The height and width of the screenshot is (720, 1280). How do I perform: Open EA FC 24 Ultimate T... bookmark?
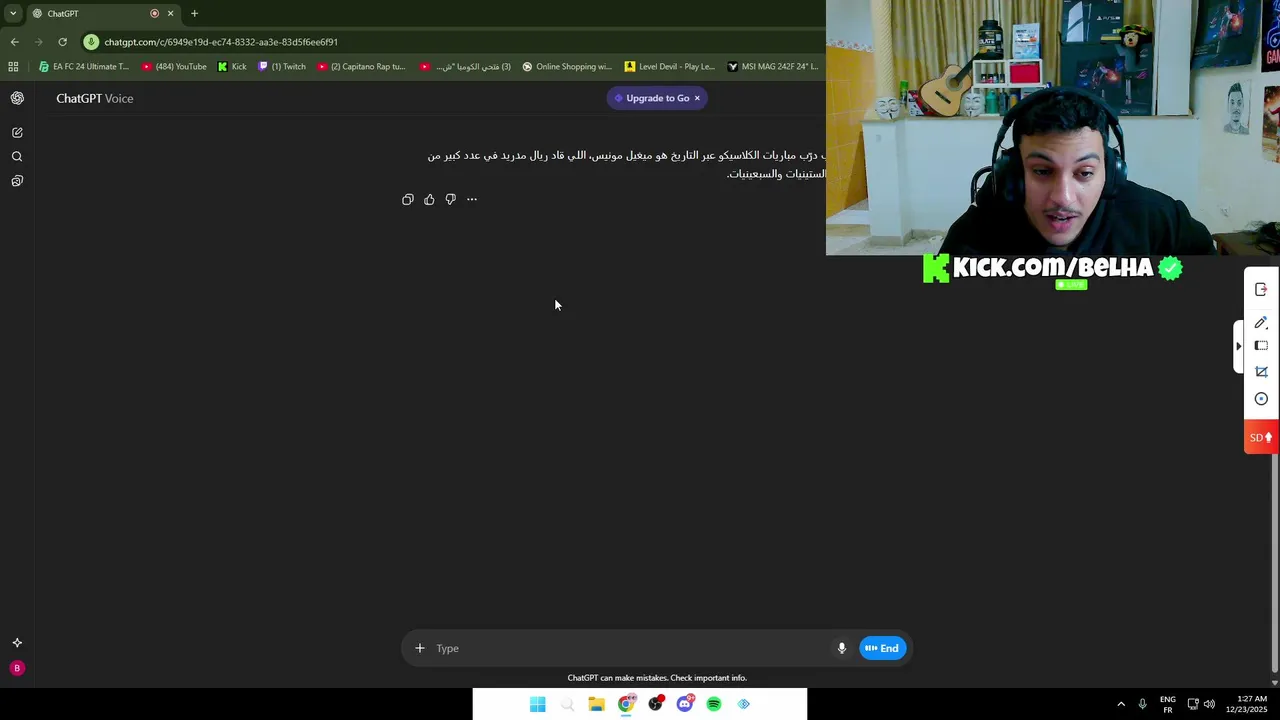tap(85, 67)
